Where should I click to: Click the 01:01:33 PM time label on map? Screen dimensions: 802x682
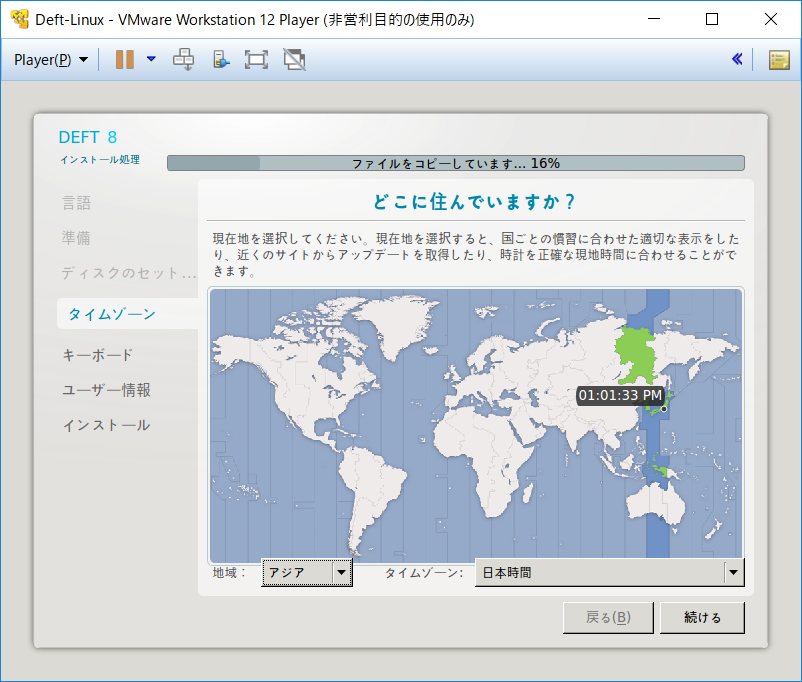(x=620, y=395)
